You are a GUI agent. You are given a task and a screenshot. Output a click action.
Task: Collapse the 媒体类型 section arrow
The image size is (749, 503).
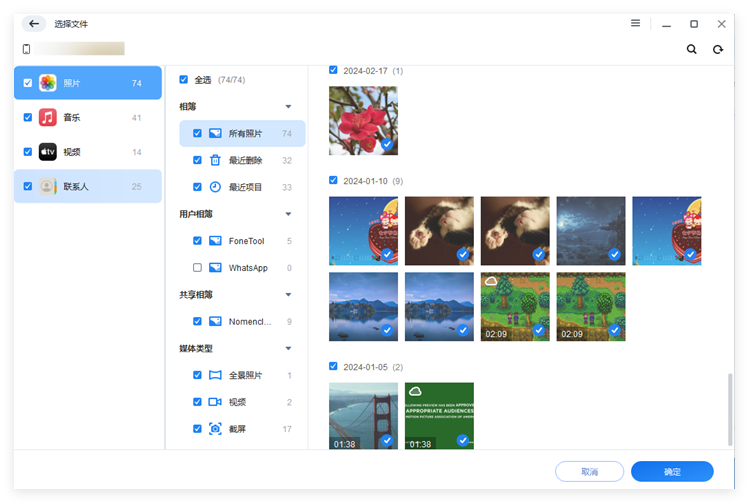(288, 348)
